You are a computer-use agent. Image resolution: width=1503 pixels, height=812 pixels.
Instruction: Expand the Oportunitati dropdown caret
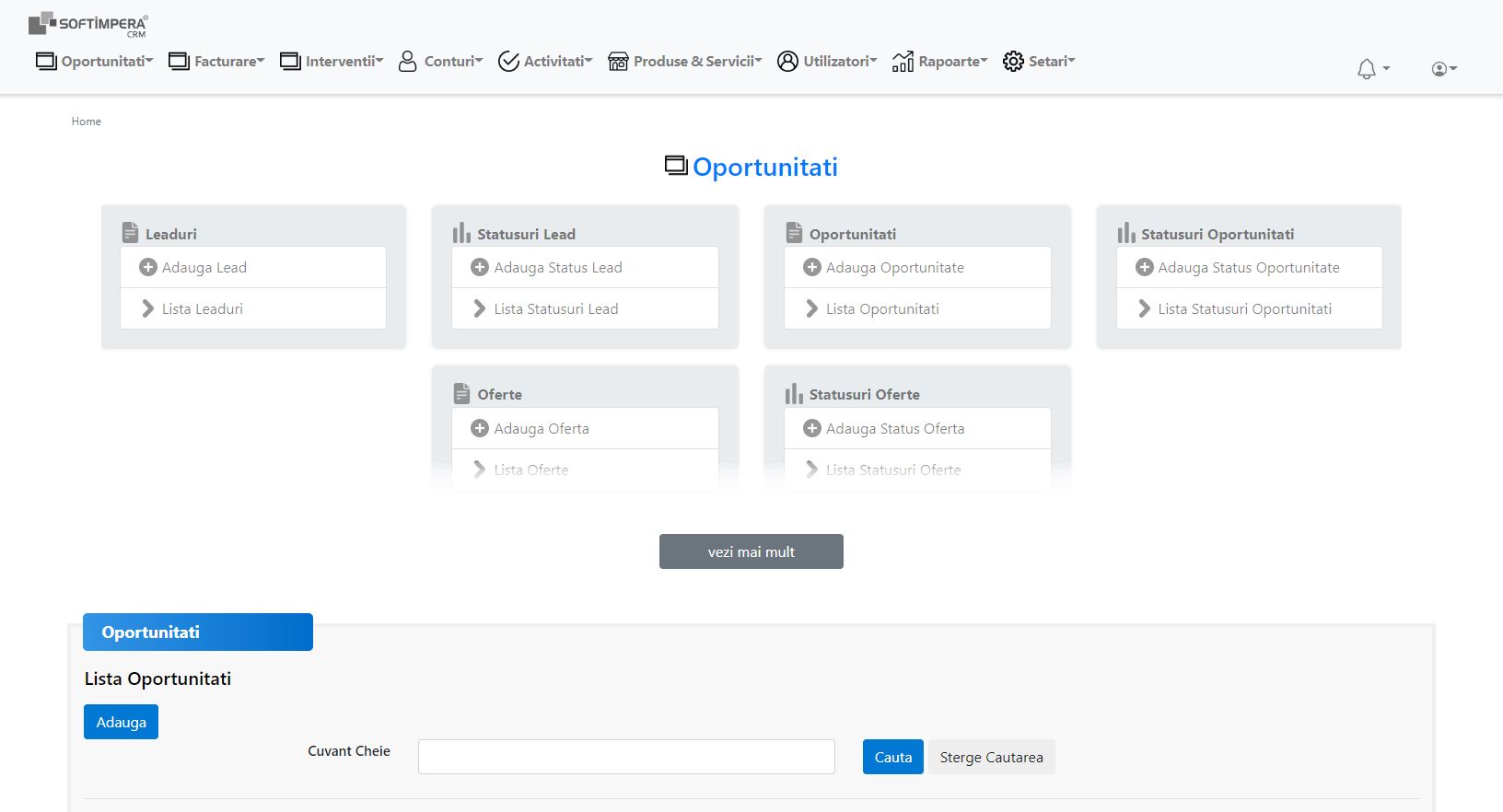click(x=149, y=60)
